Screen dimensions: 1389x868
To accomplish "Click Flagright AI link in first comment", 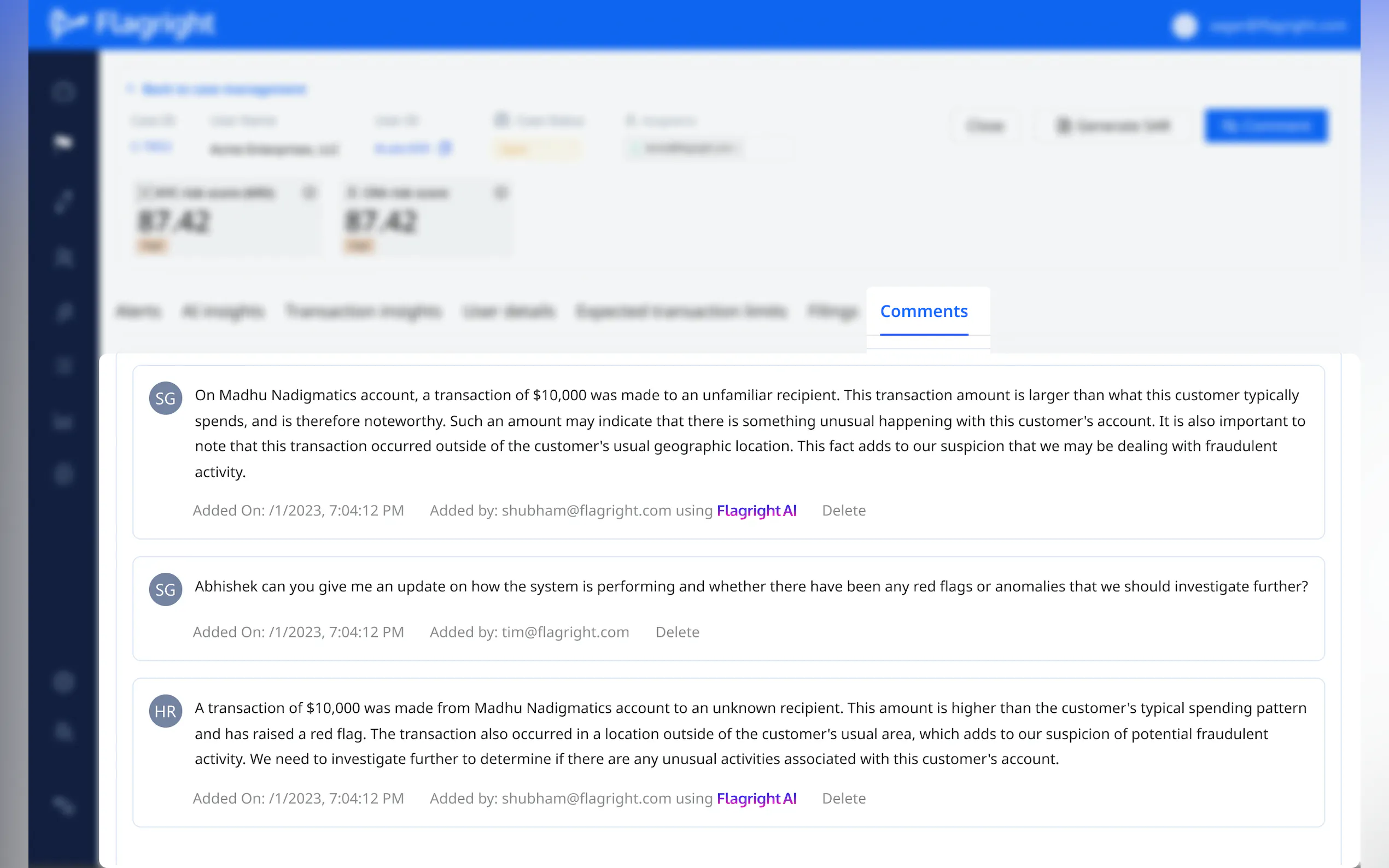I will [756, 511].
